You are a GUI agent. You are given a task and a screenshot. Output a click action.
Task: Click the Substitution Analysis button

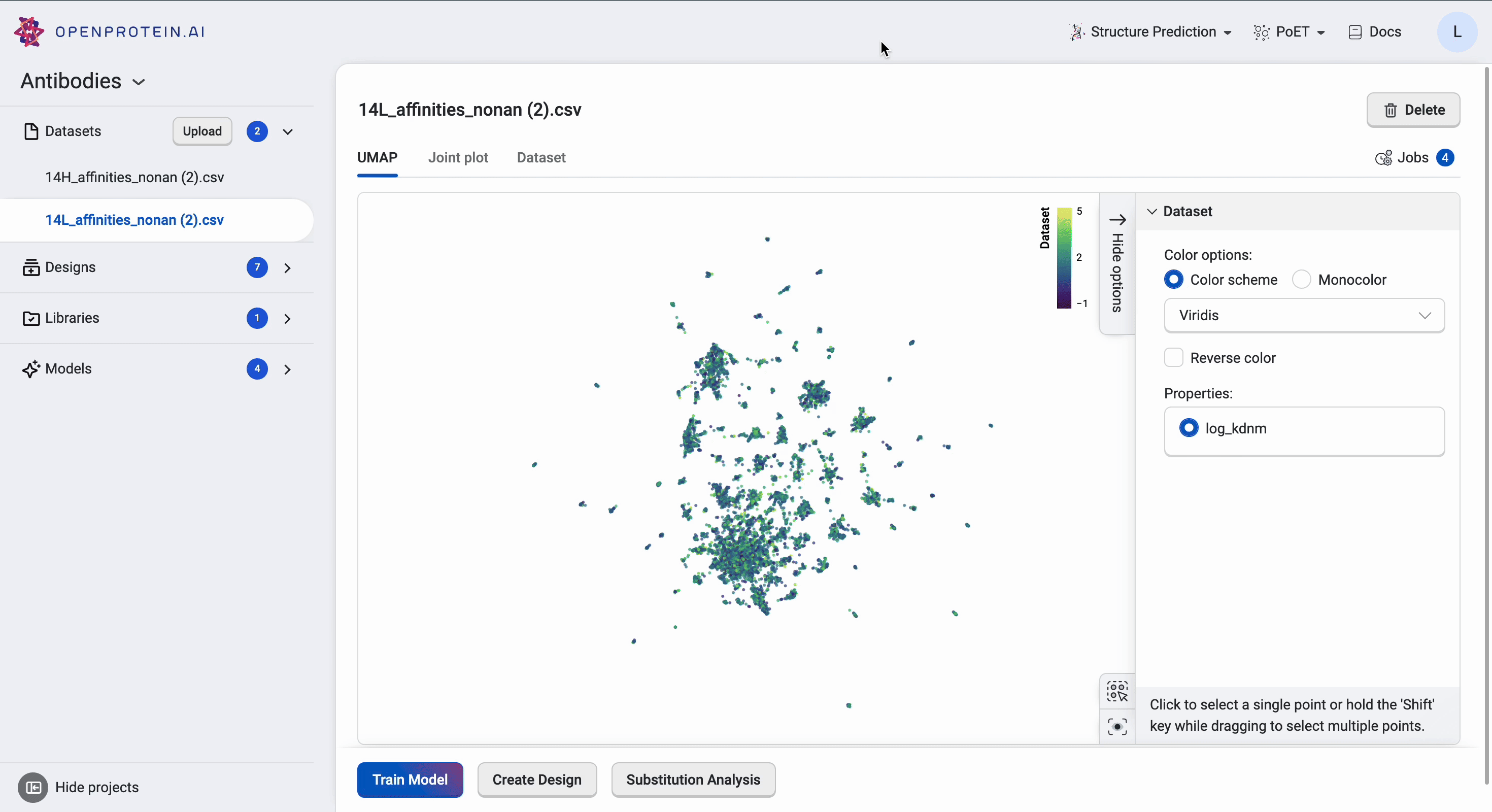tap(693, 780)
